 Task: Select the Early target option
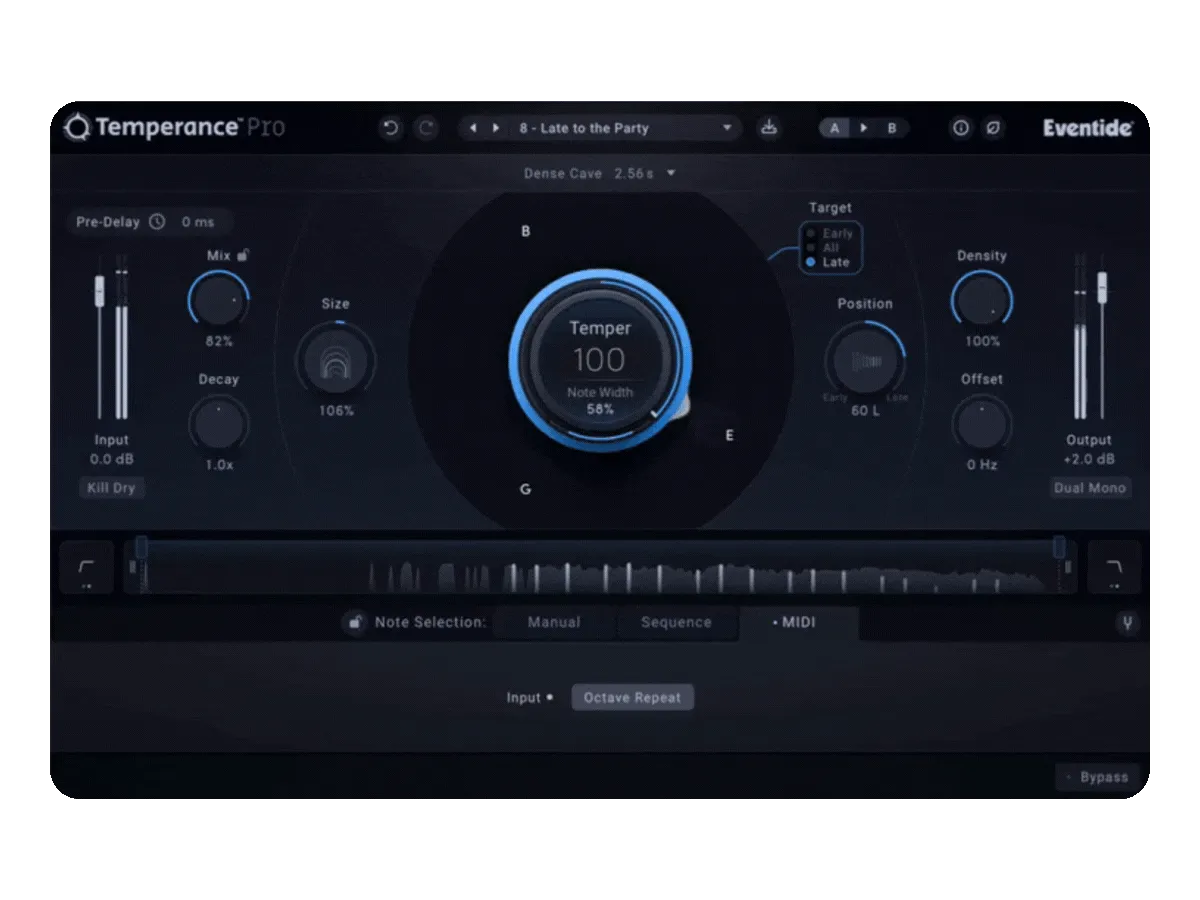coord(830,233)
